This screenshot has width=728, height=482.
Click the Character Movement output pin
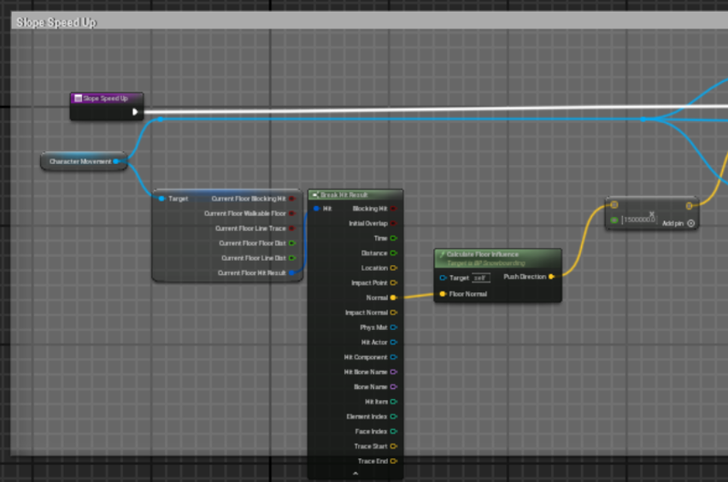pyautogui.click(x=116, y=162)
